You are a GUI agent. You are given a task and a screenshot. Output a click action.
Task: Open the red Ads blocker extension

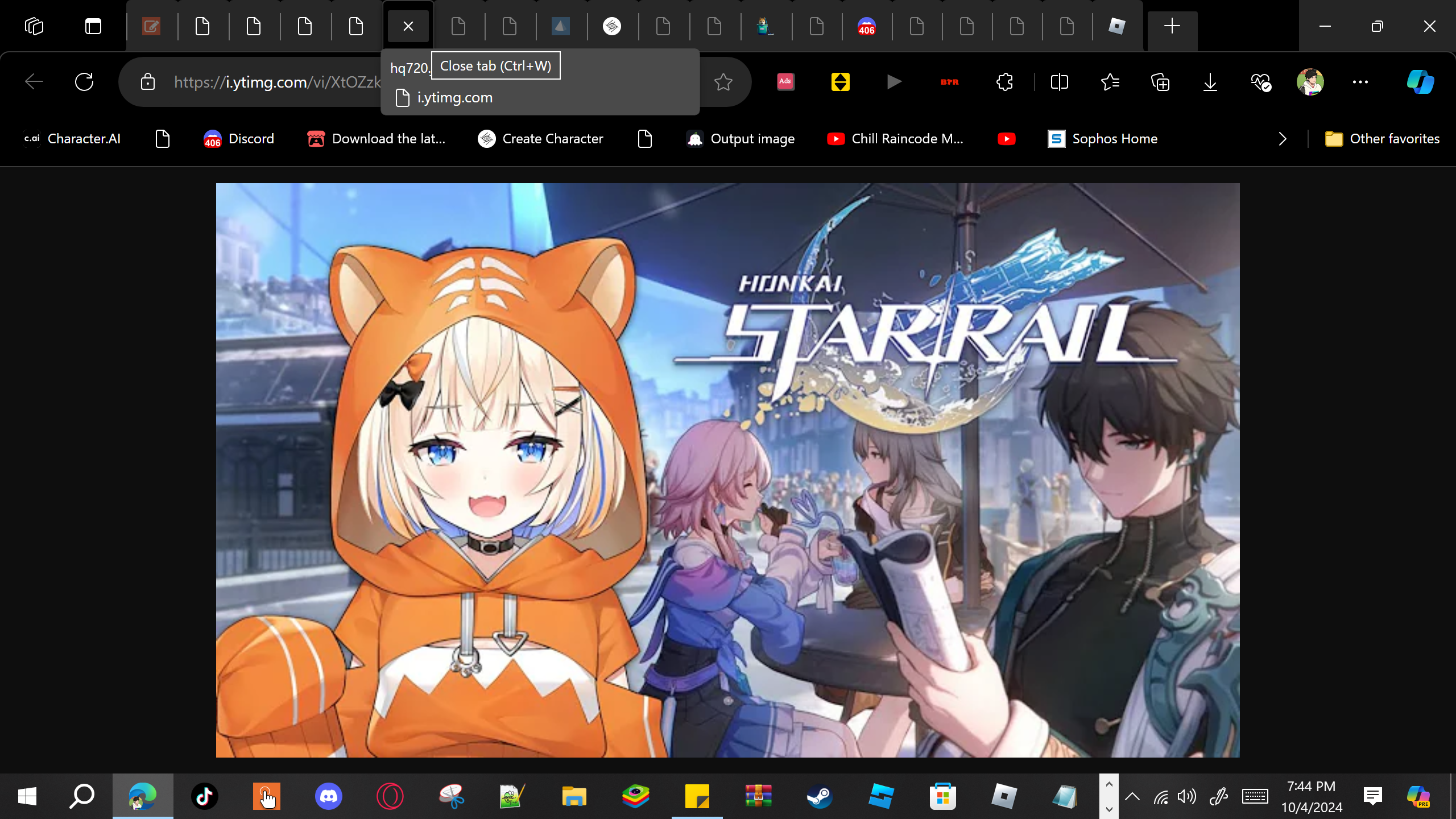point(785,82)
